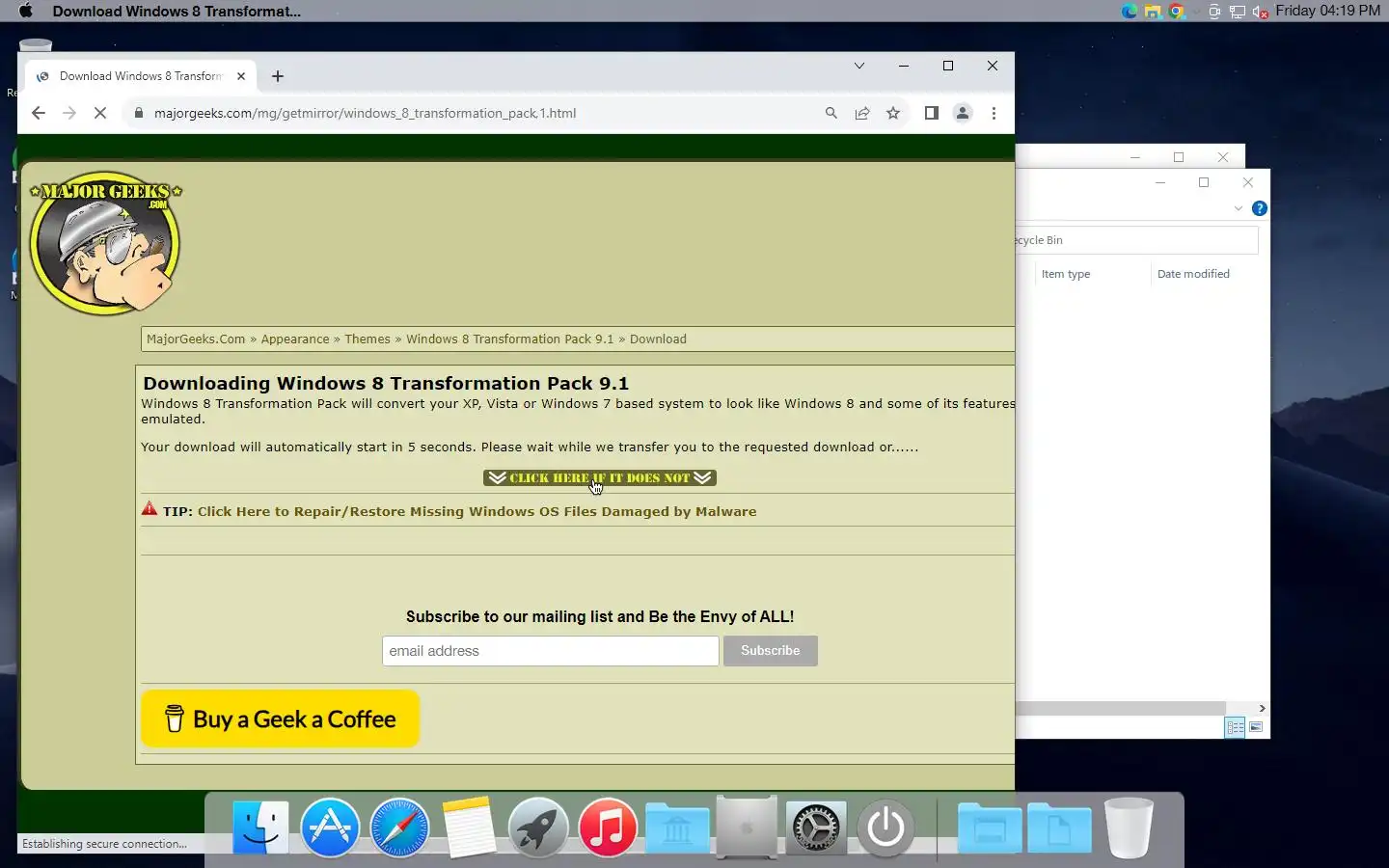
Task: Click the camera tray icon
Action: coord(1215,12)
